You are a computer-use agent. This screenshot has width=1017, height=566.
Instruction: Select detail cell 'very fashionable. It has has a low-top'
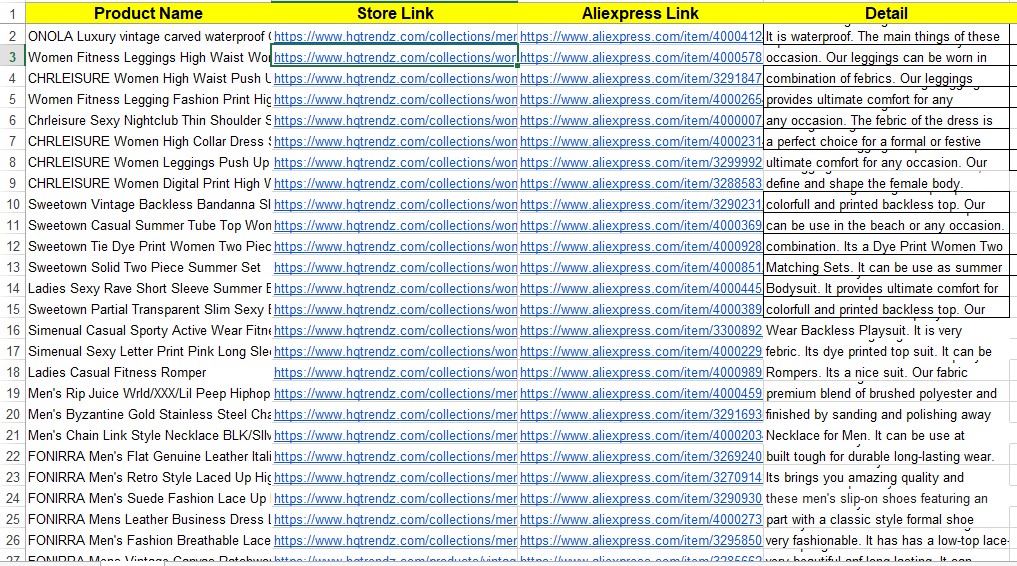(x=886, y=540)
